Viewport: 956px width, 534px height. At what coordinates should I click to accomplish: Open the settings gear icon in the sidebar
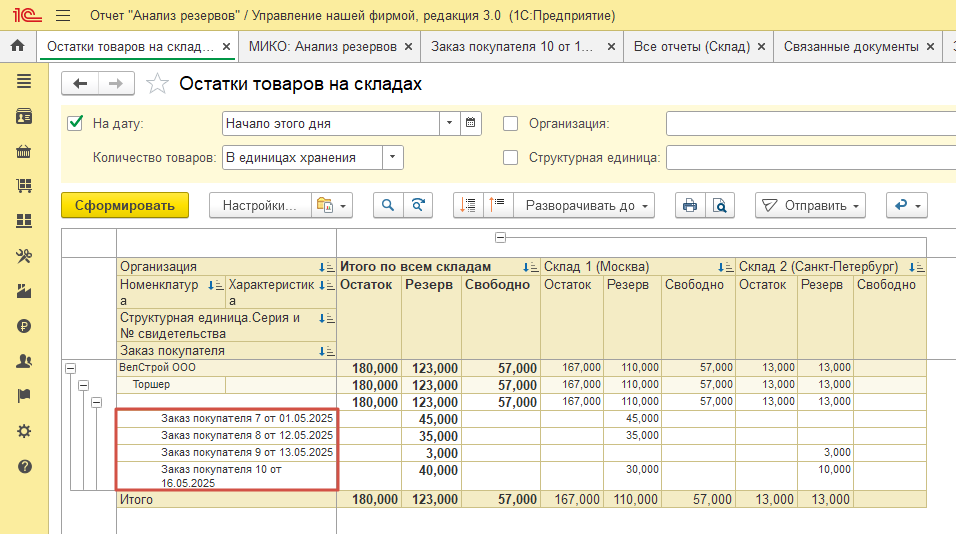[24, 431]
